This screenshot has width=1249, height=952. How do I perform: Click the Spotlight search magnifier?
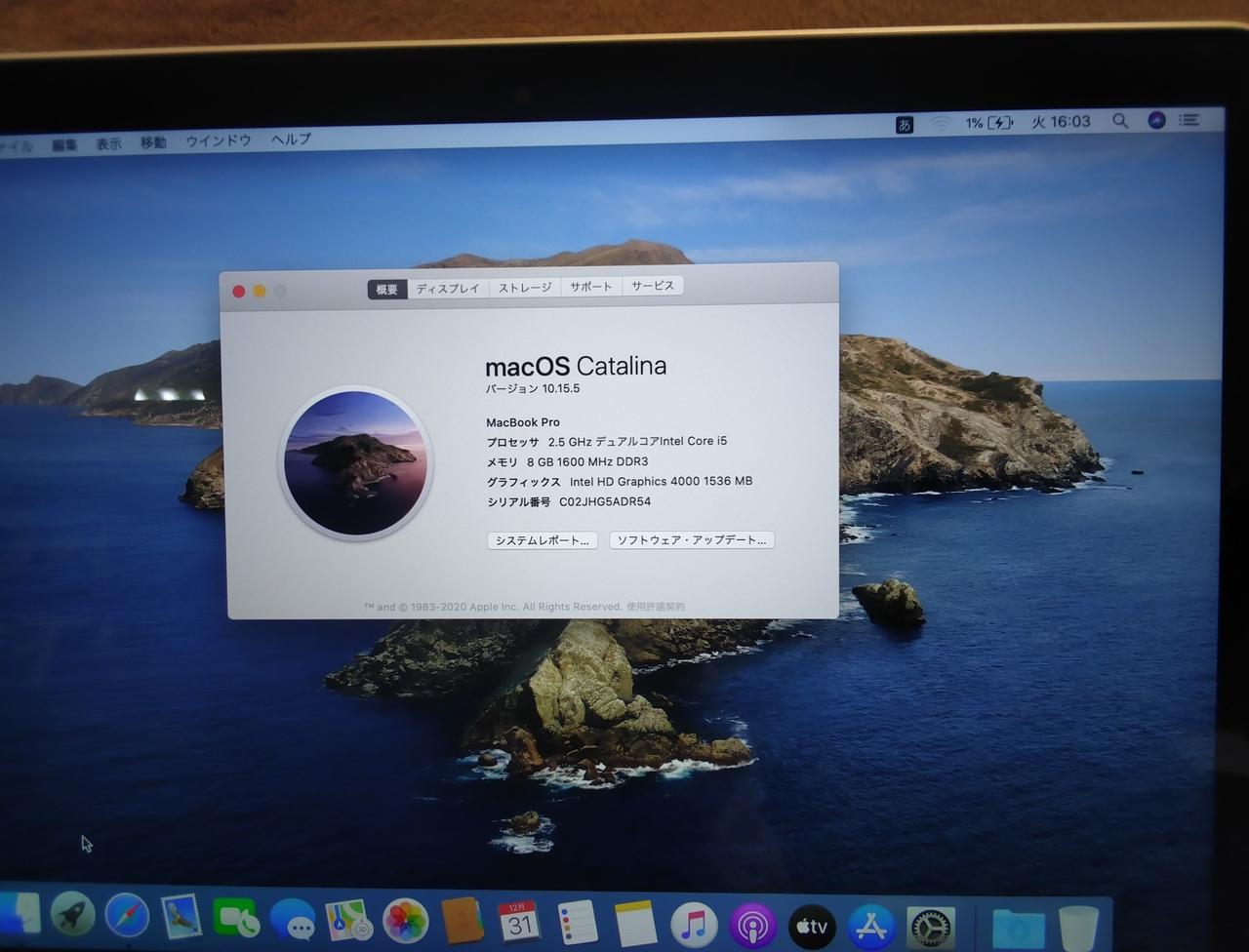pos(1120,121)
